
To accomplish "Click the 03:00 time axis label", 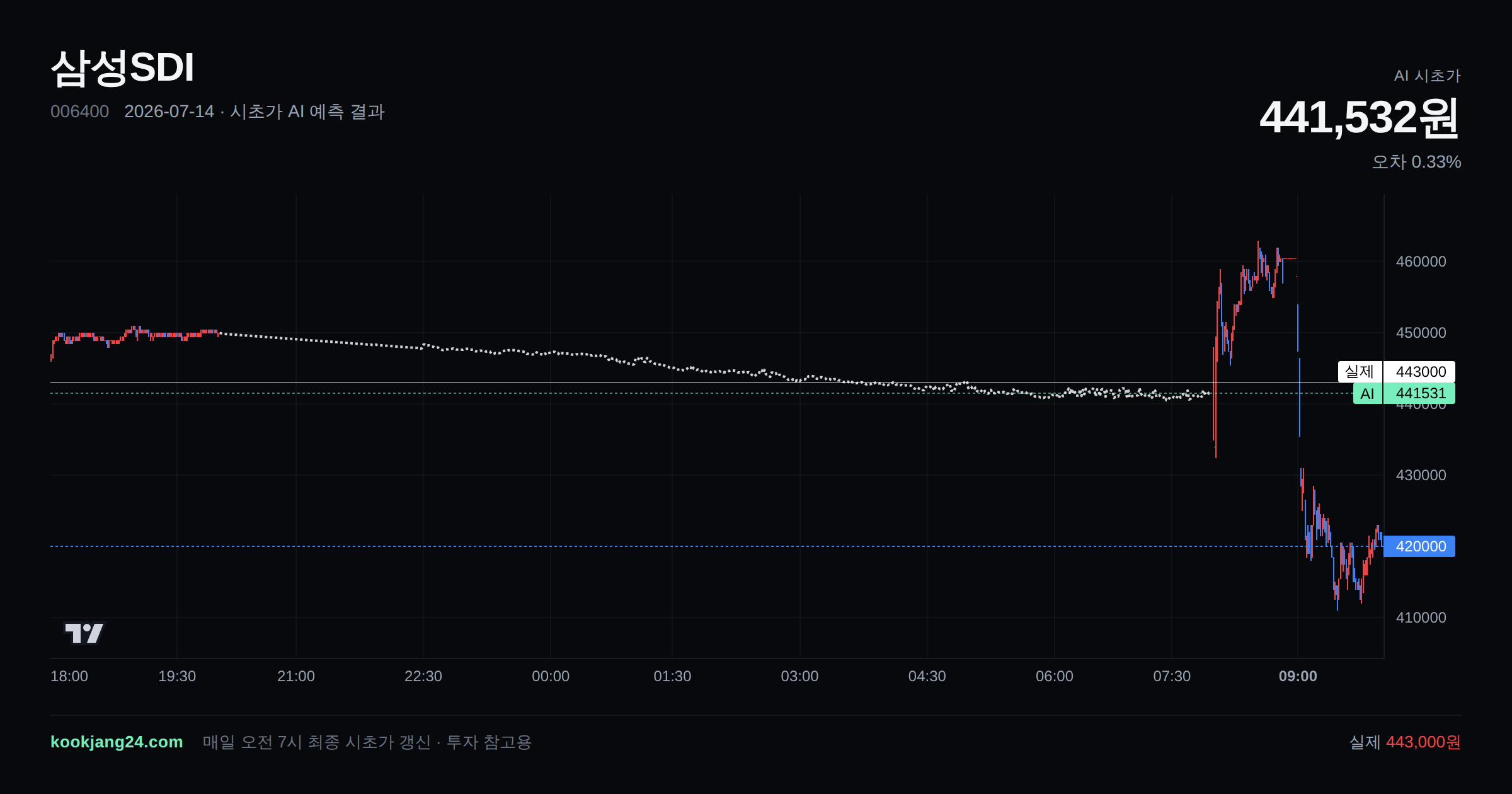I will (x=799, y=676).
